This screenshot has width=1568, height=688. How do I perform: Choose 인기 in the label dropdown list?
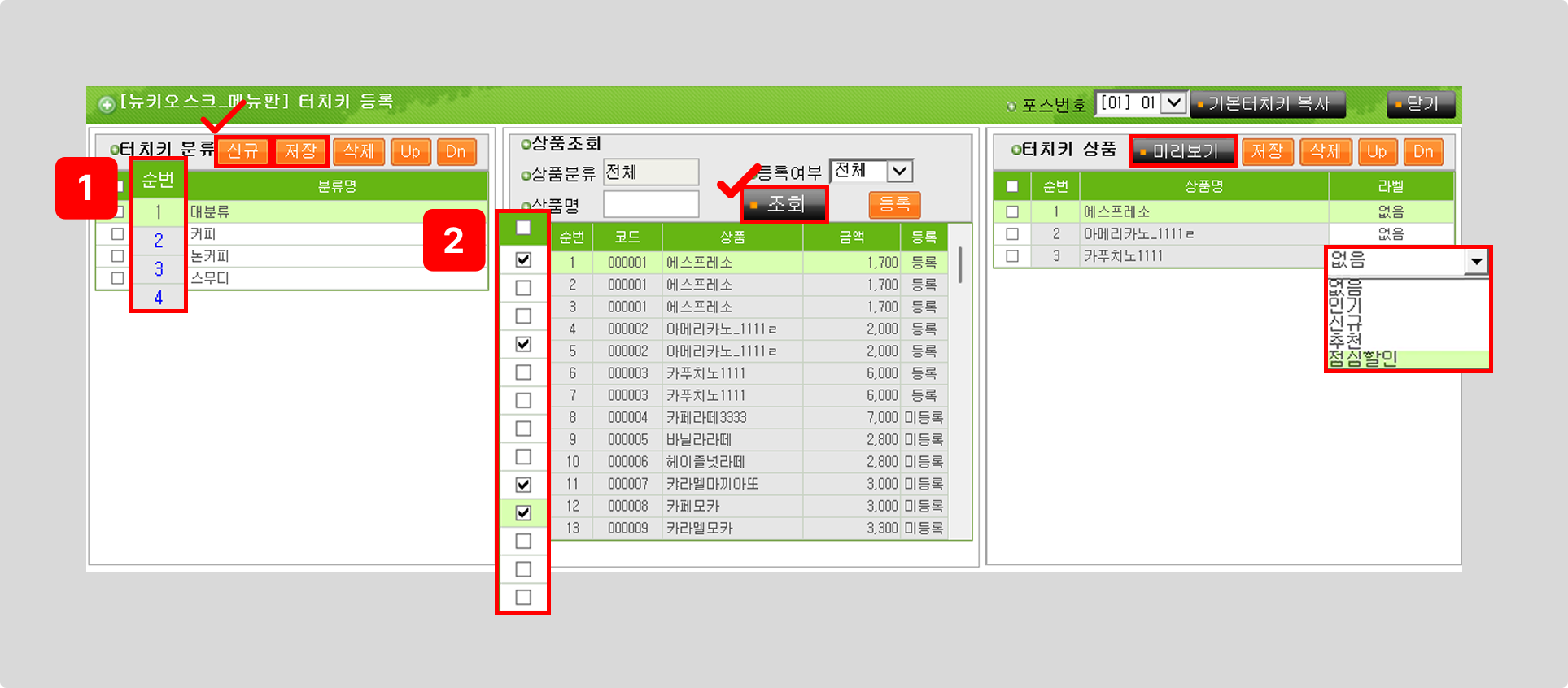(x=1345, y=305)
